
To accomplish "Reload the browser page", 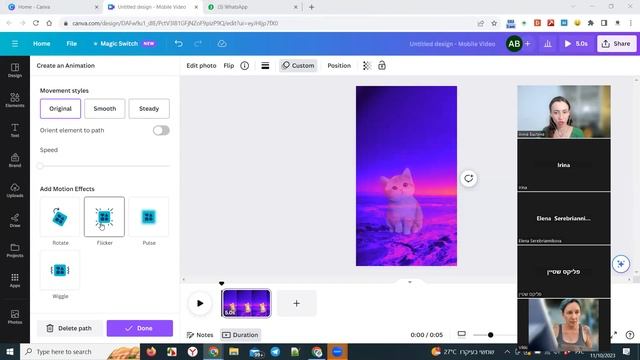I will tap(36, 23).
